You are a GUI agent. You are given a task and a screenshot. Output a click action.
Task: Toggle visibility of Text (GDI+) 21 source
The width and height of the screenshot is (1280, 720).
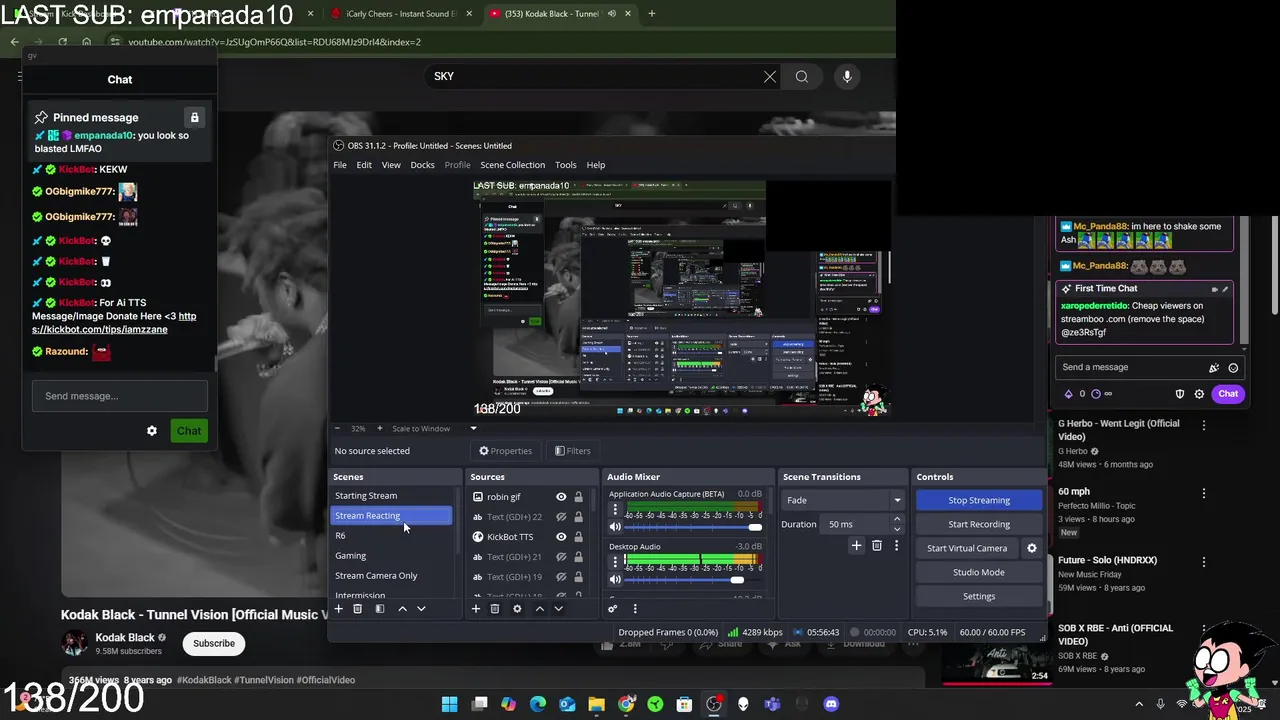coord(561,557)
